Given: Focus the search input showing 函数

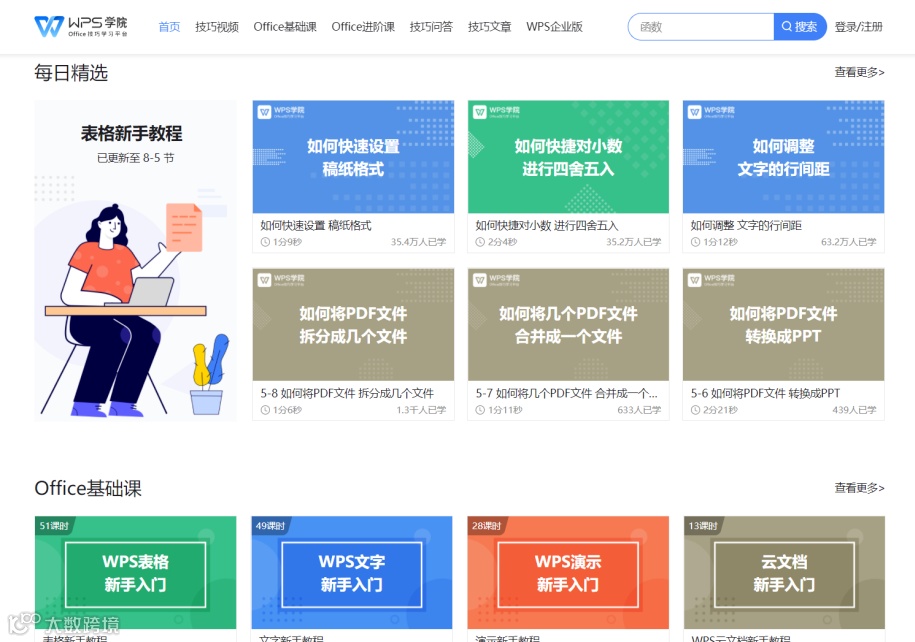Looking at the screenshot, I should pos(701,27).
